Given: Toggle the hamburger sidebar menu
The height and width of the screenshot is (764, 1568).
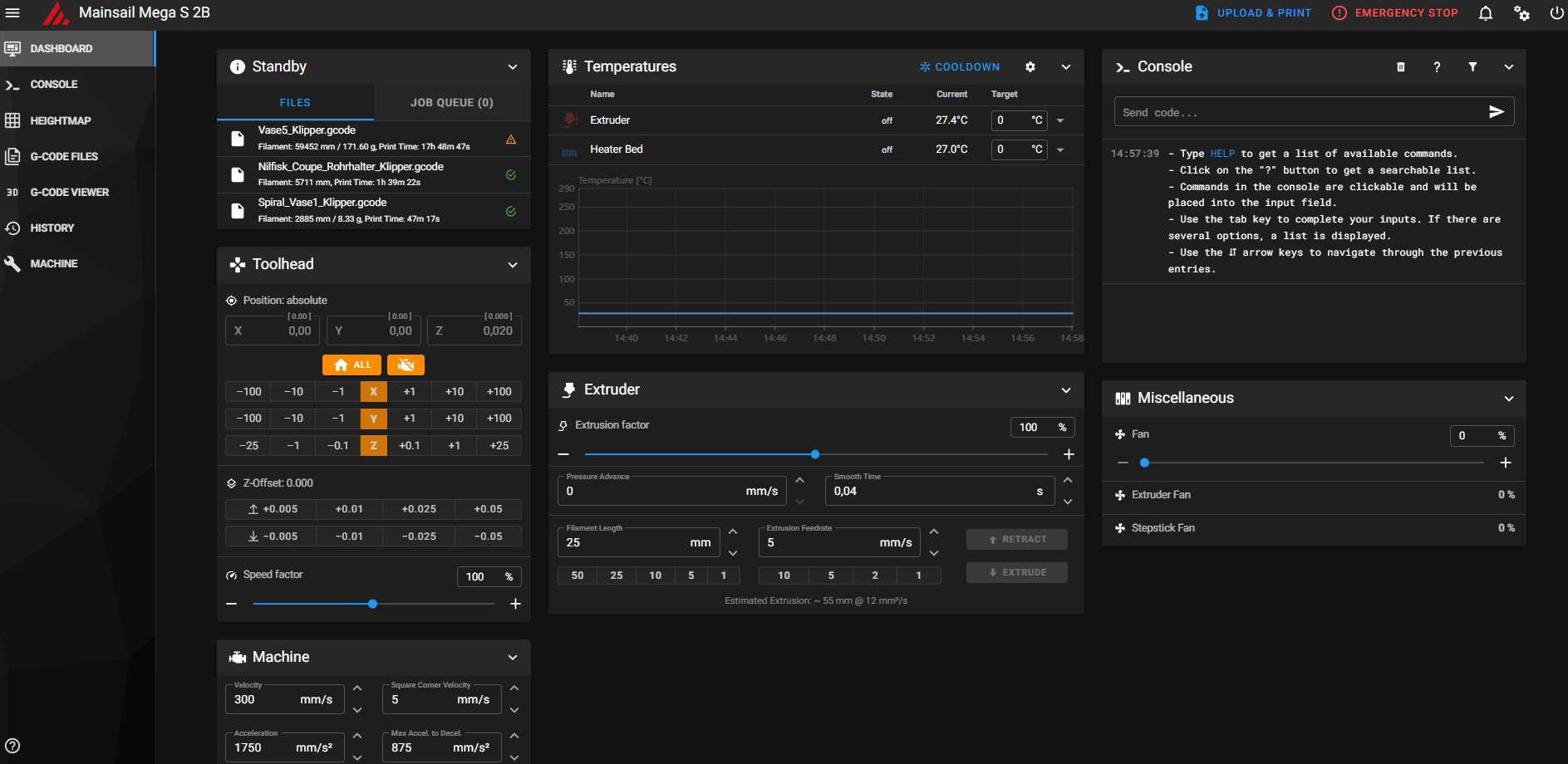Looking at the screenshot, I should tap(12, 13).
